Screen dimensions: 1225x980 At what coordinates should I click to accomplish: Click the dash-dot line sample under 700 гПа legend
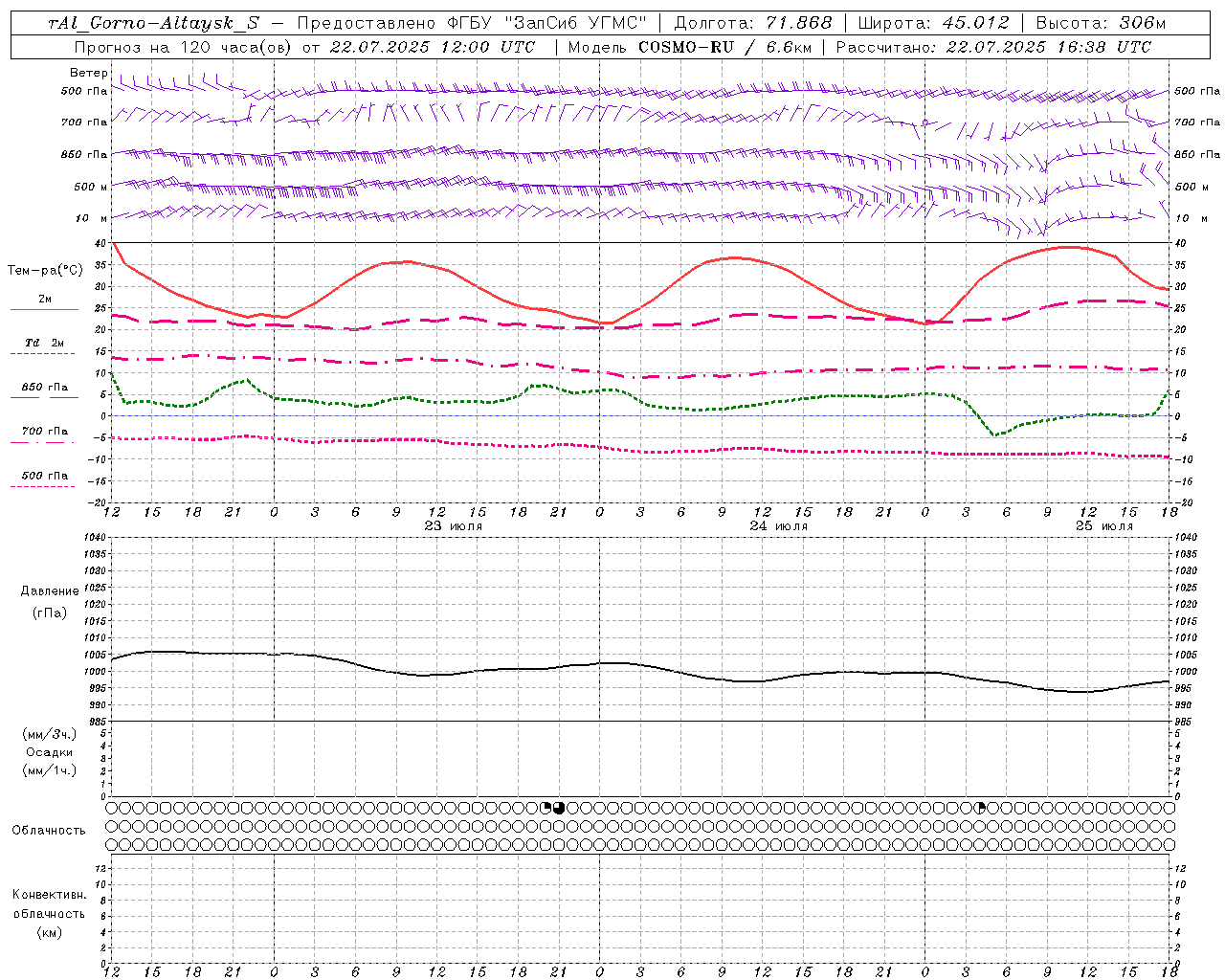(43, 441)
